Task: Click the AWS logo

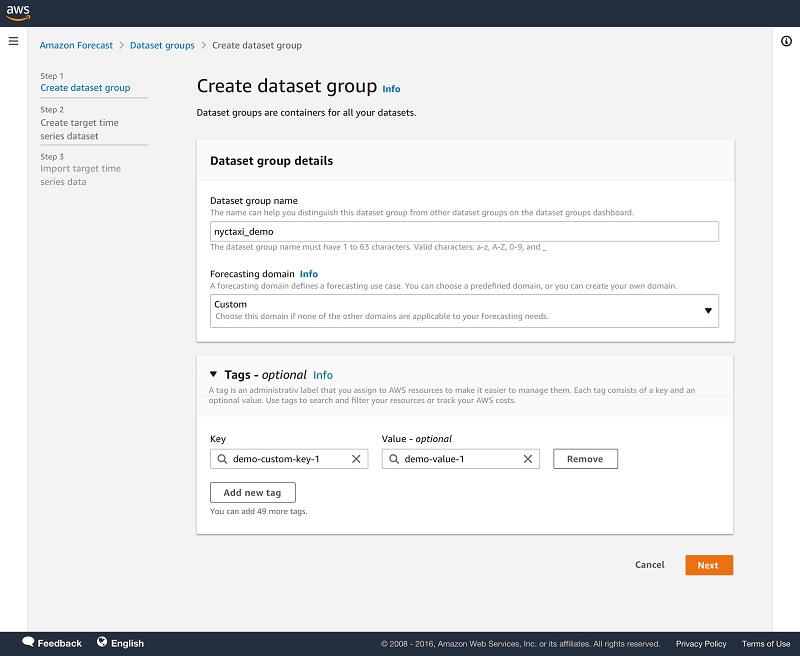Action: click(x=18, y=13)
